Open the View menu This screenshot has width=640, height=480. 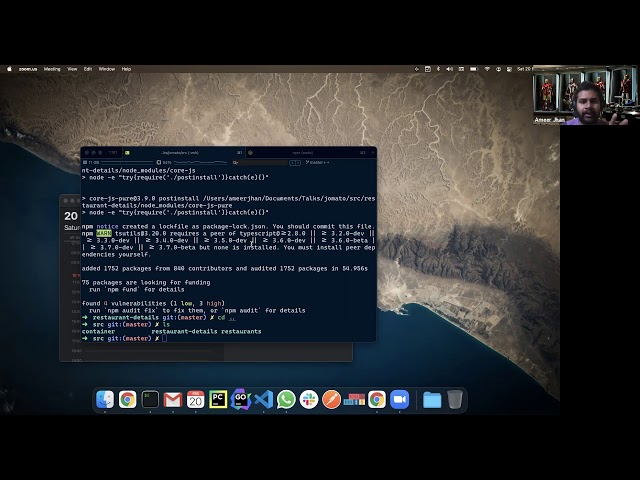pos(72,69)
